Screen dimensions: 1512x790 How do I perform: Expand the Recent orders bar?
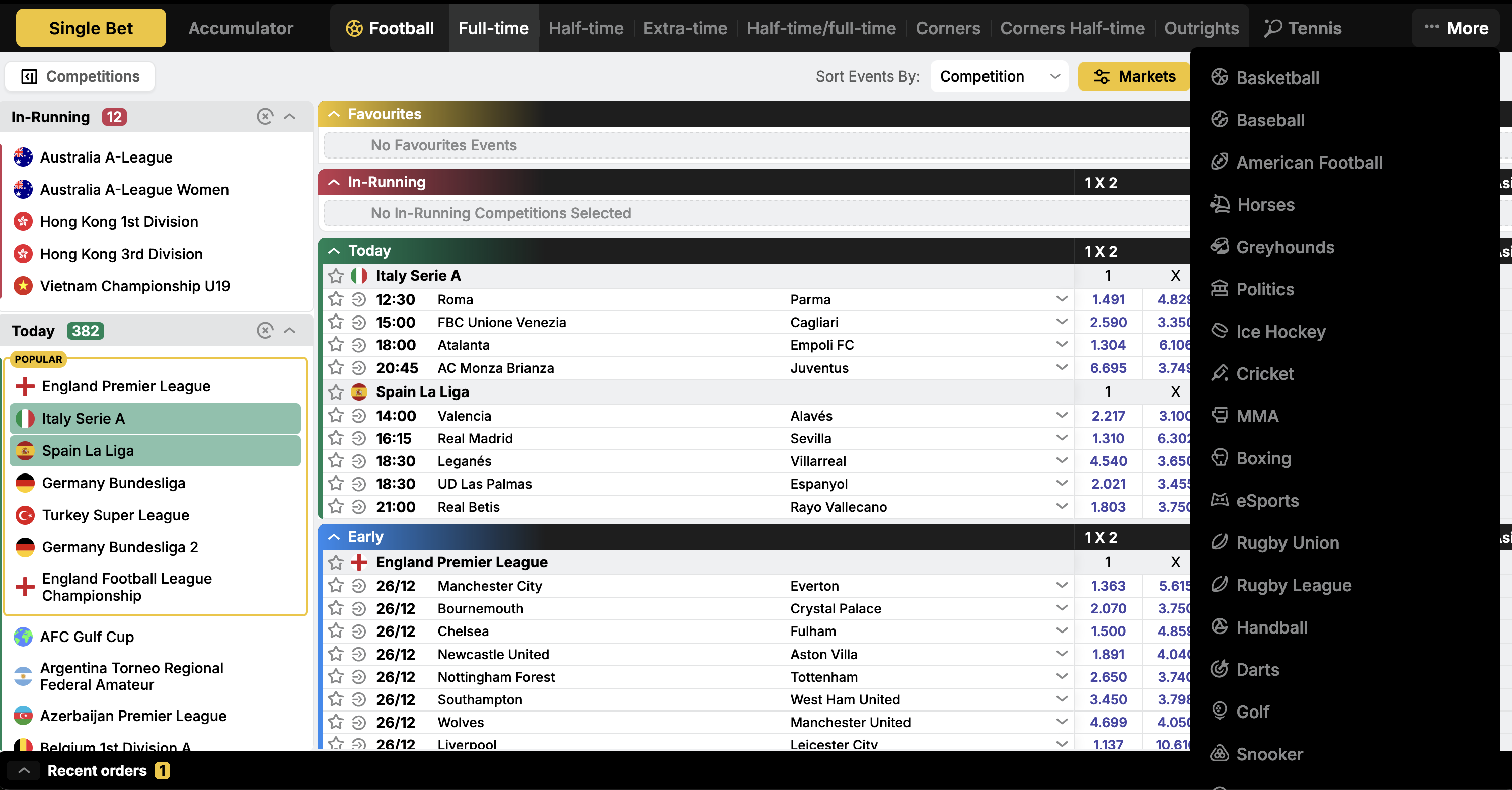[24, 770]
